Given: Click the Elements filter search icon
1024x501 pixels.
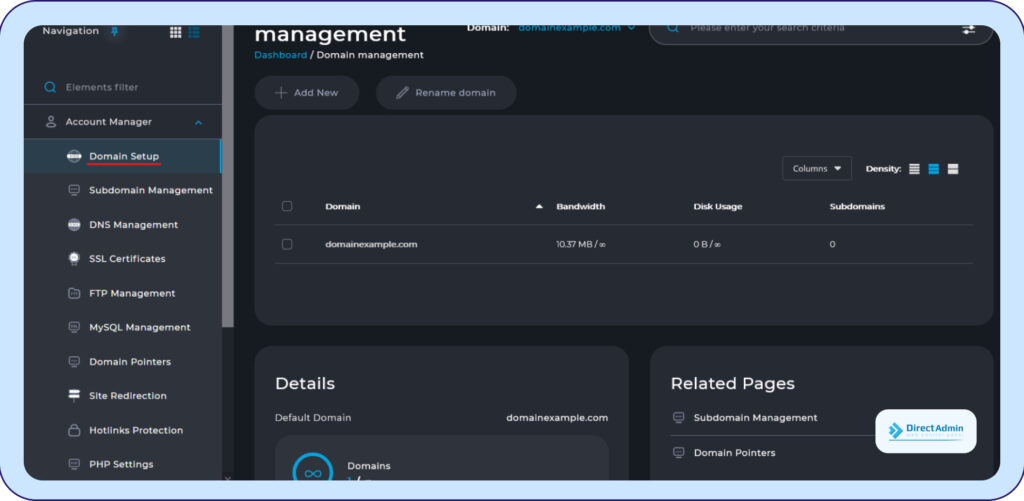Looking at the screenshot, I should [x=50, y=87].
